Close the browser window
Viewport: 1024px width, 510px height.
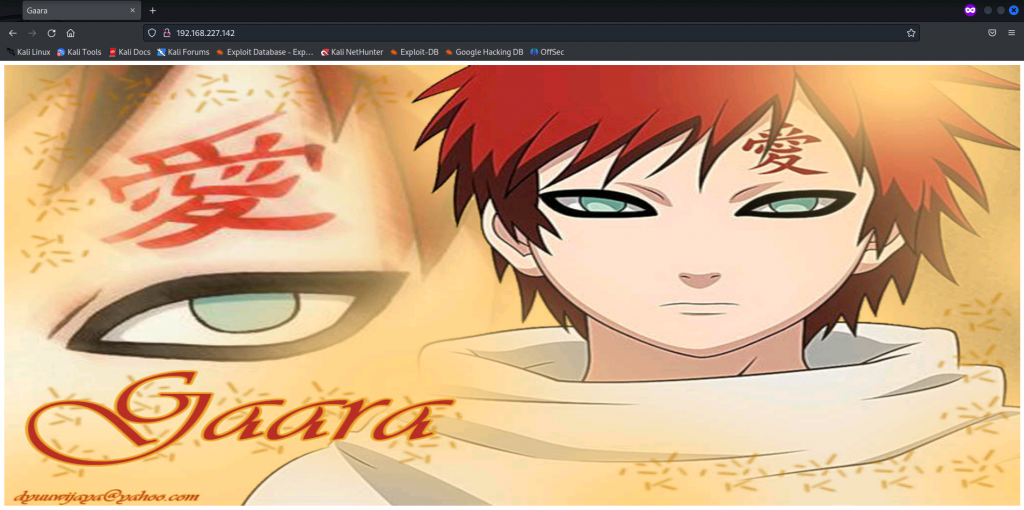pyautogui.click(x=1014, y=10)
